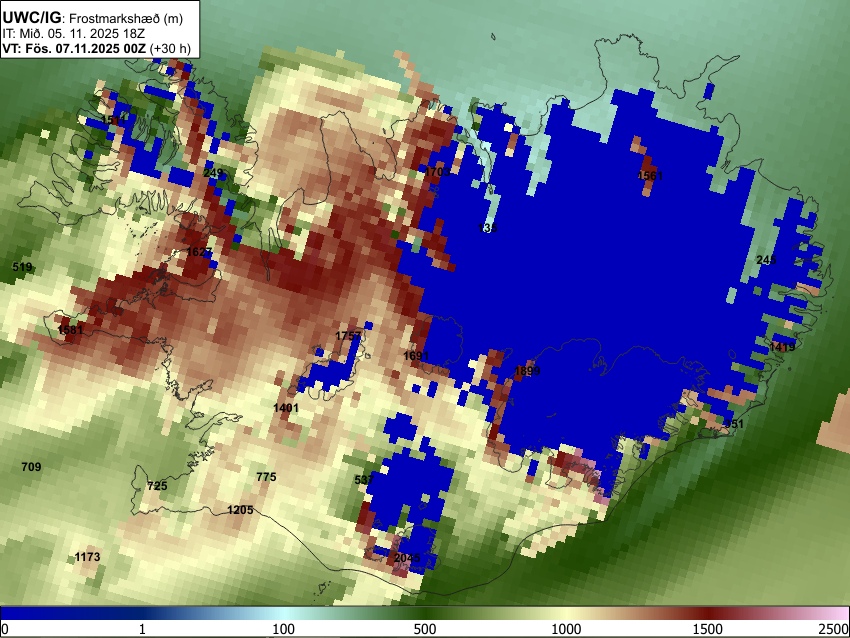850x638 pixels.
Task: Click the init time line "IT: Mið. 05. 11. 2025 18Z"
Action: 73,34
